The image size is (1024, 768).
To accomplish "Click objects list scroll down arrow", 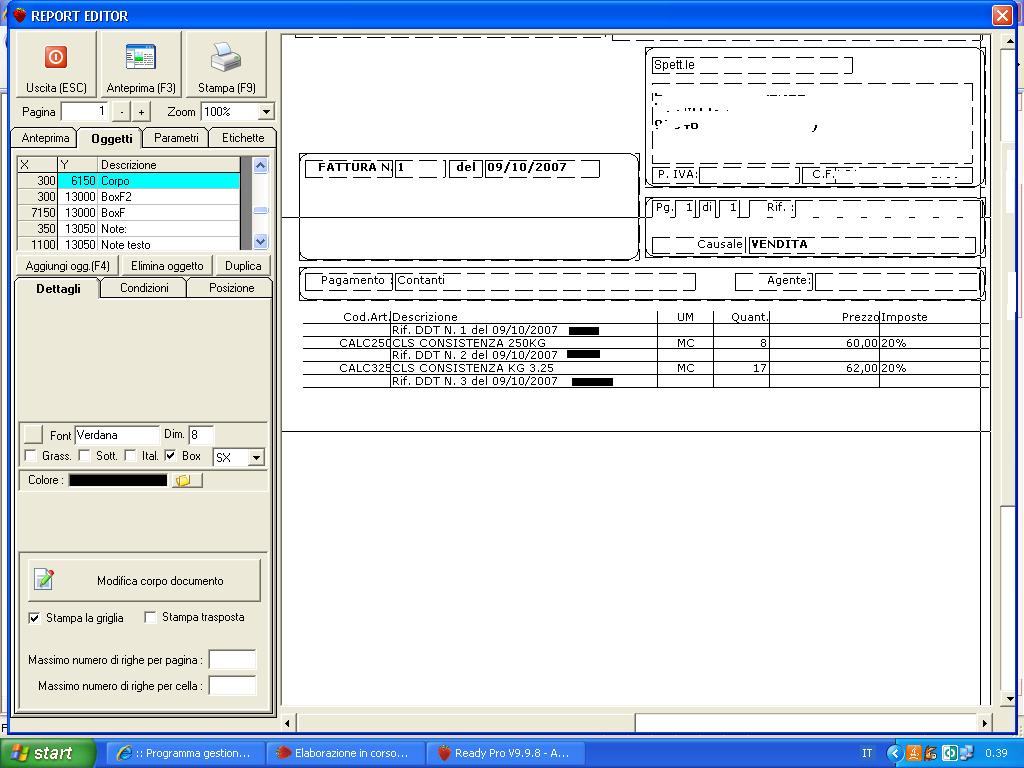I will pos(261,242).
